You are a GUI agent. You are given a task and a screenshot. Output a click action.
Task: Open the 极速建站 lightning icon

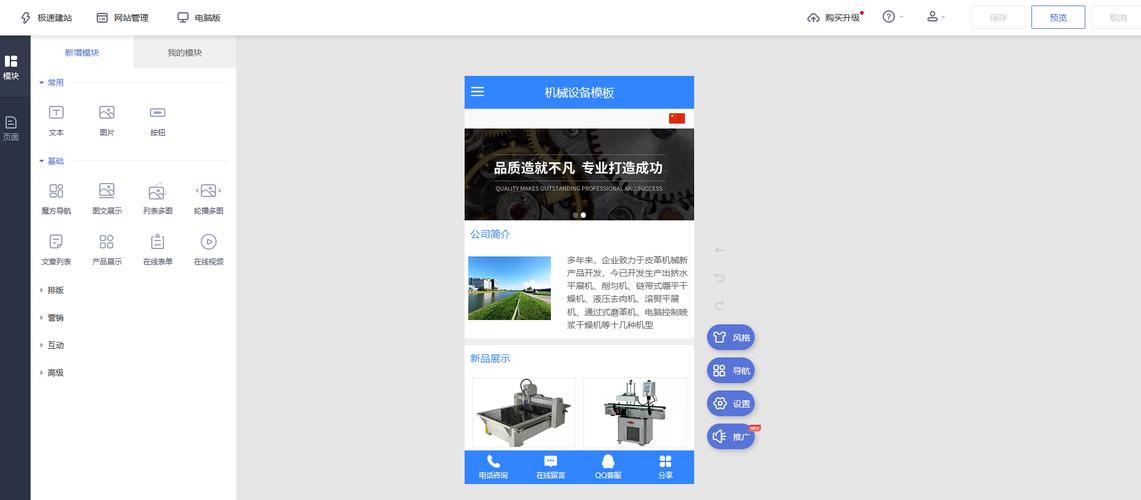[26, 17]
